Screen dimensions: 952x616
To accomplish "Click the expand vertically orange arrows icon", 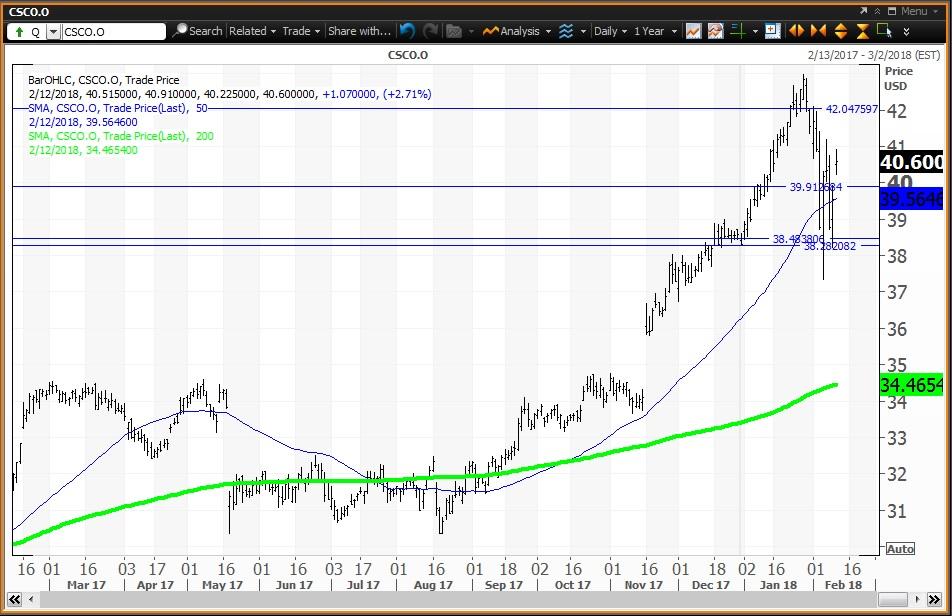I will click(840, 31).
